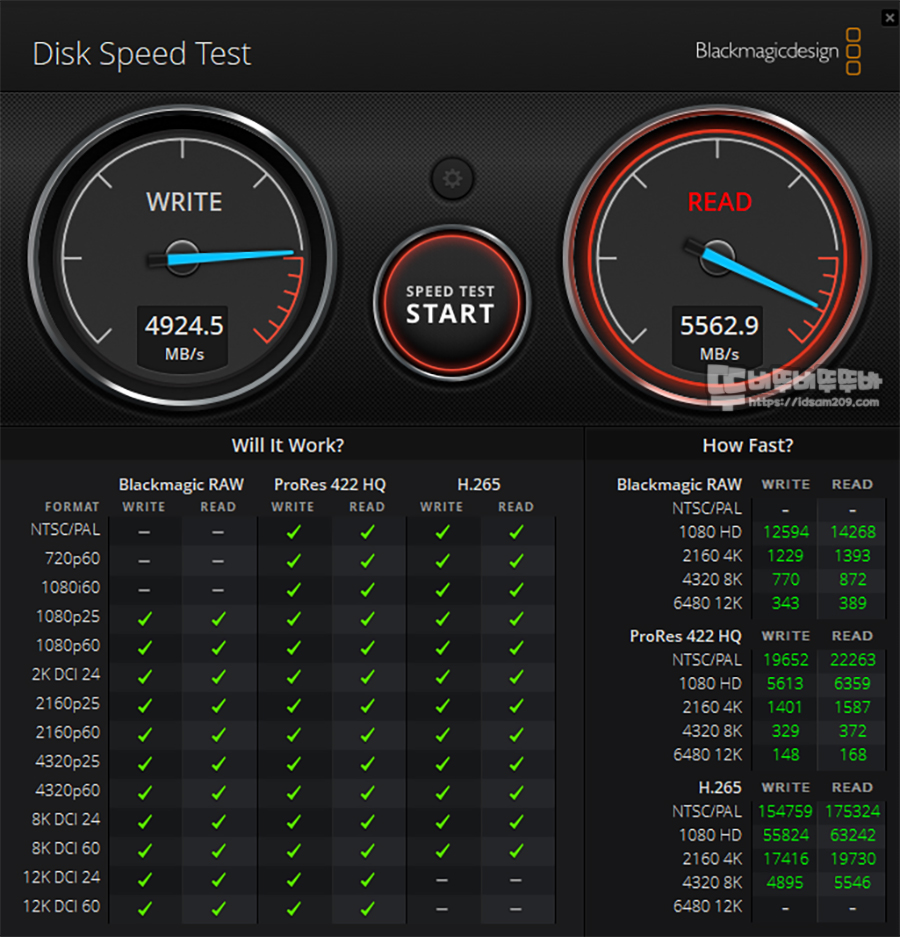Viewport: 900px width, 937px height.
Task: Click the 2160p25 H.265 write checkmark
Action: pos(442,705)
